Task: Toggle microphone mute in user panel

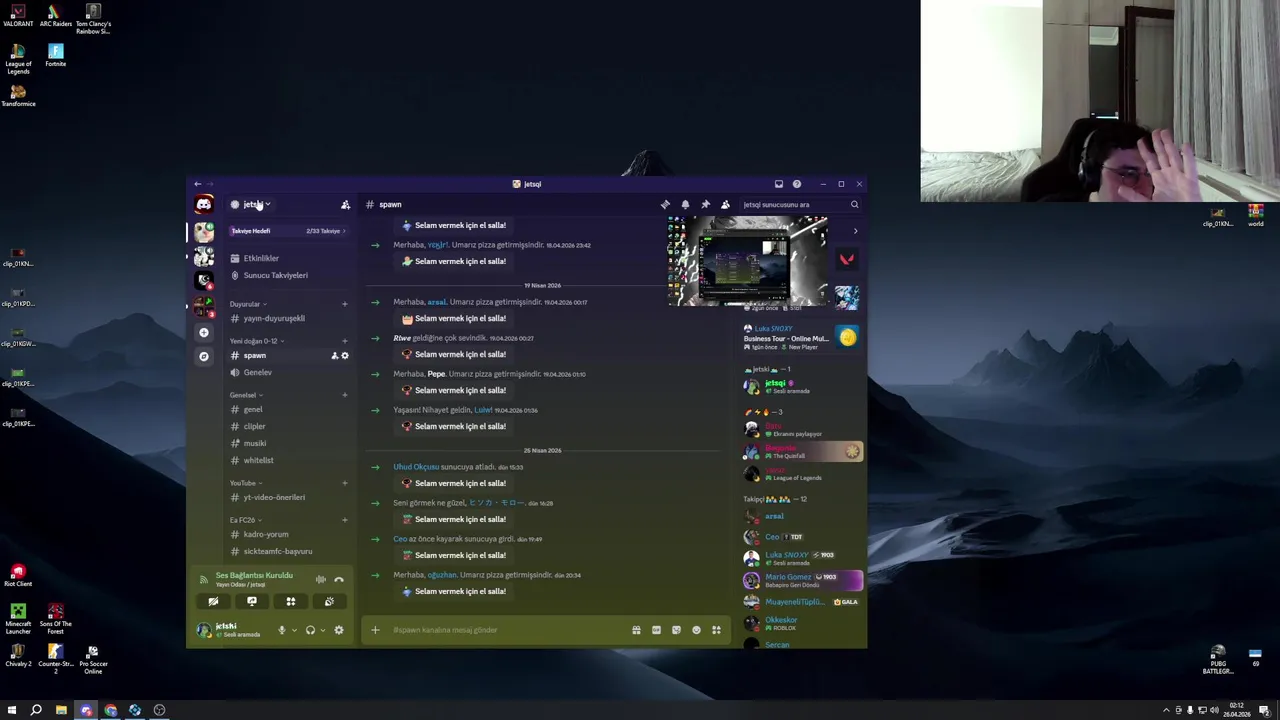Action: pos(282,630)
